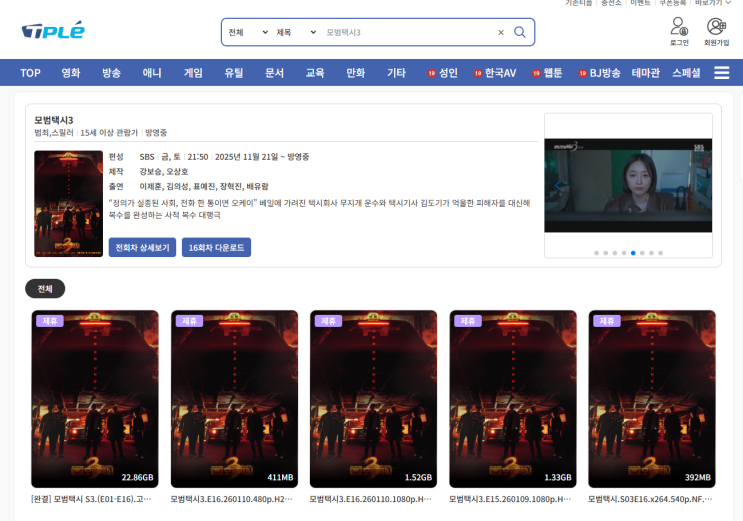Viewport: 743px width, 521px height.
Task: Click the 16회차 다운로드 button
Action: (x=216, y=247)
